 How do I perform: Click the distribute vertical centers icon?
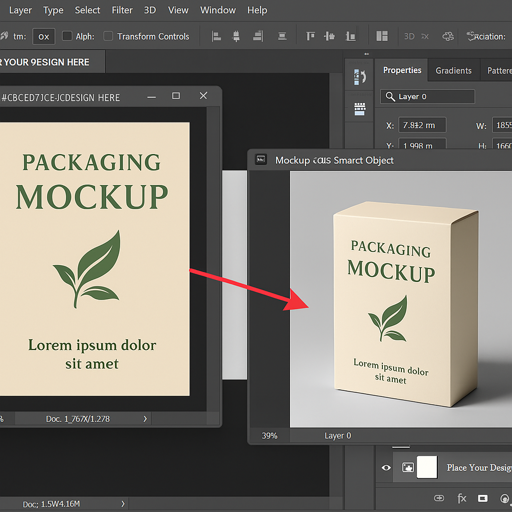click(282, 36)
